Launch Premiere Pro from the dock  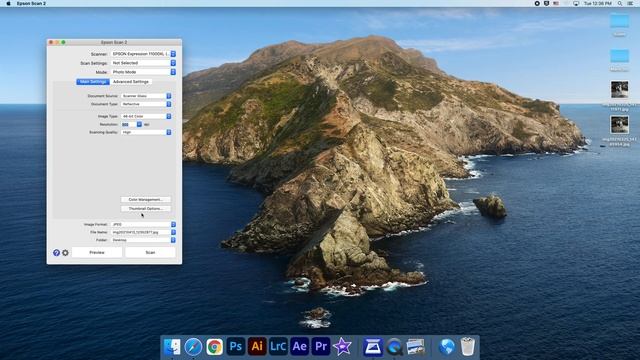pyautogui.click(x=321, y=347)
